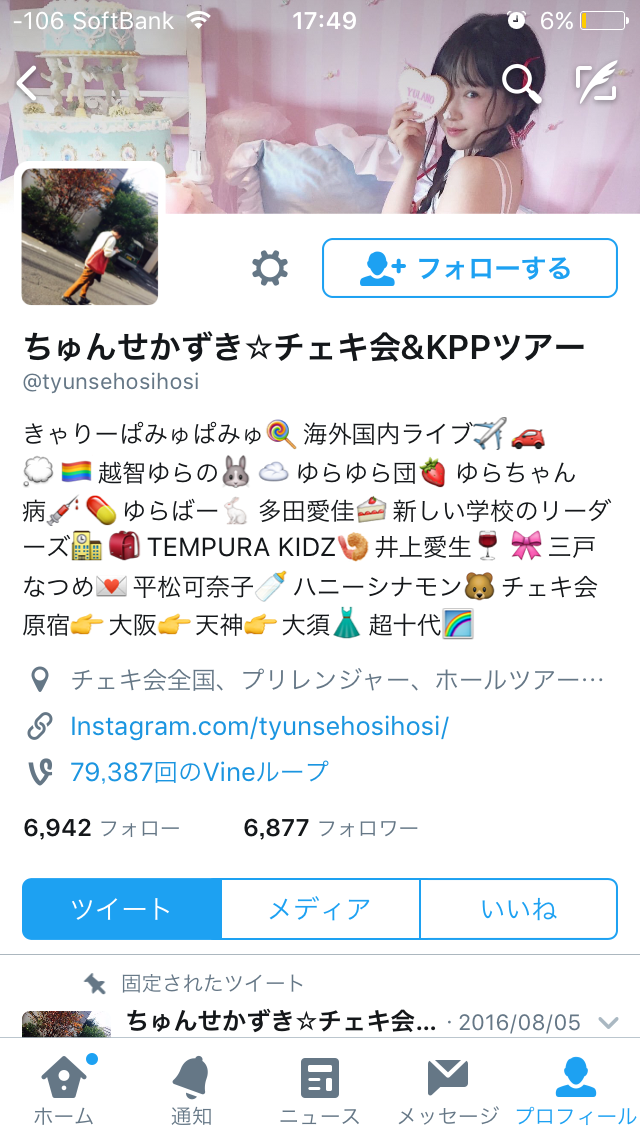This screenshot has height=1136, width=640.
Task: Switch to the いいね tab
Action: pos(519,909)
